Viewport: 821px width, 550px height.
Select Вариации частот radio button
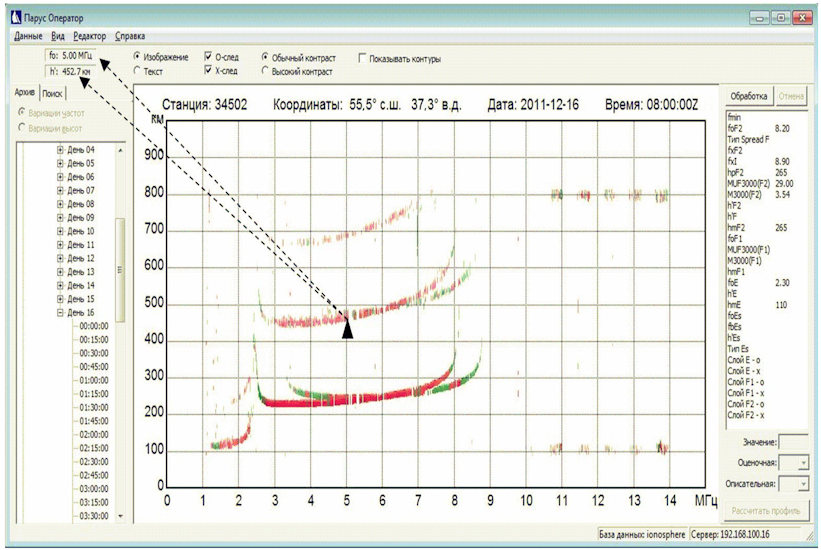tap(22, 113)
